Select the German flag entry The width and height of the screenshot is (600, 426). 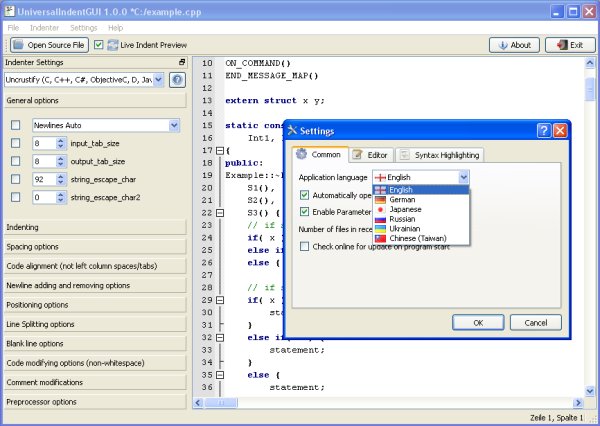(x=421, y=199)
